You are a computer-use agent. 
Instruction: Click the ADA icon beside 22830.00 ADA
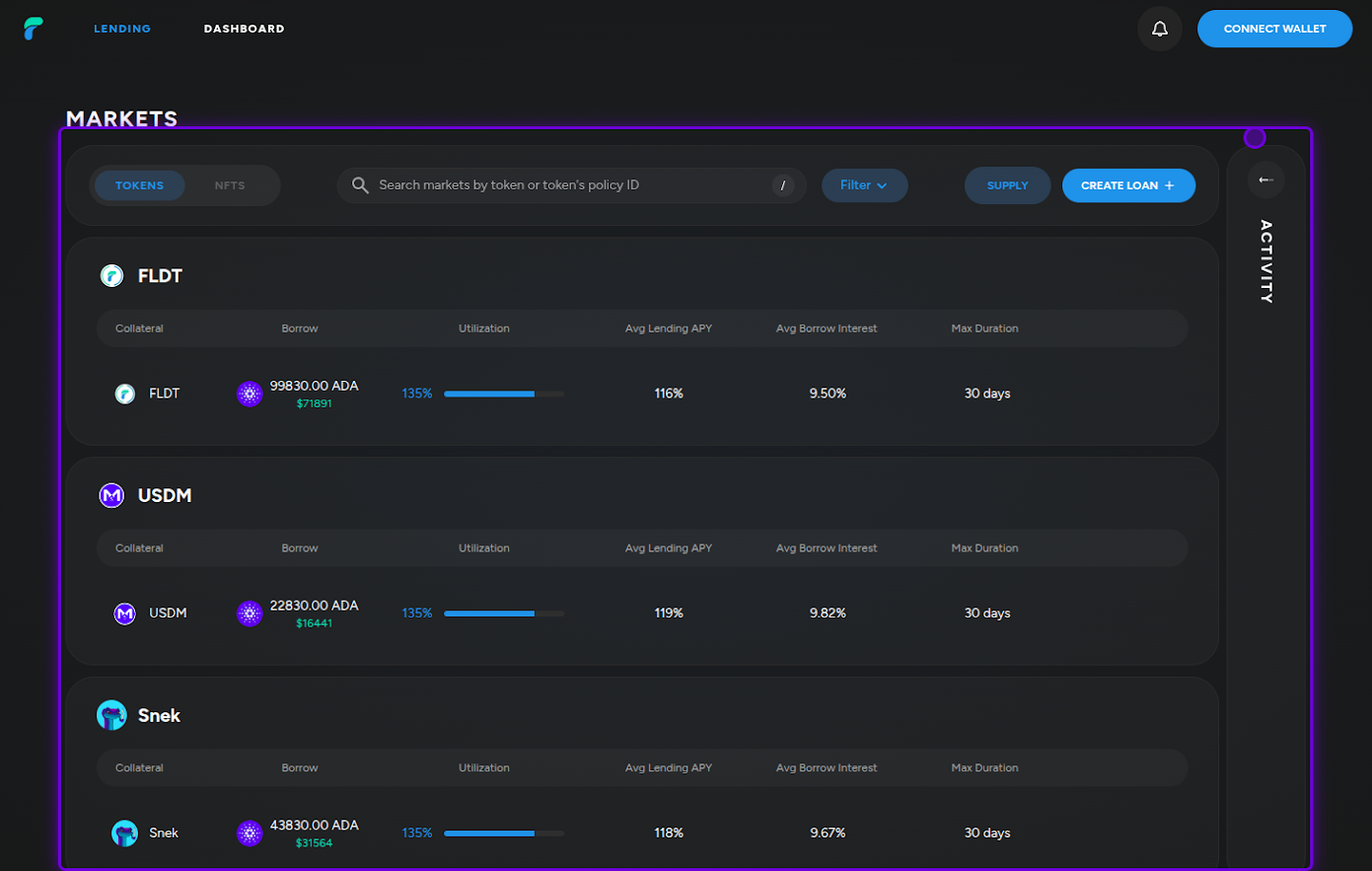coord(250,614)
